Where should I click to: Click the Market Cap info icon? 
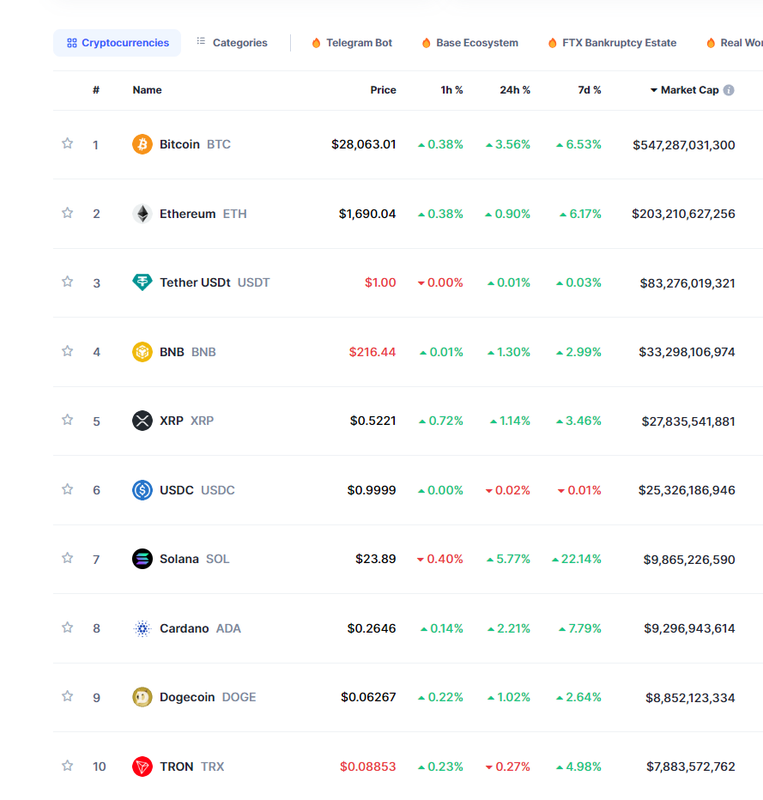click(729, 90)
